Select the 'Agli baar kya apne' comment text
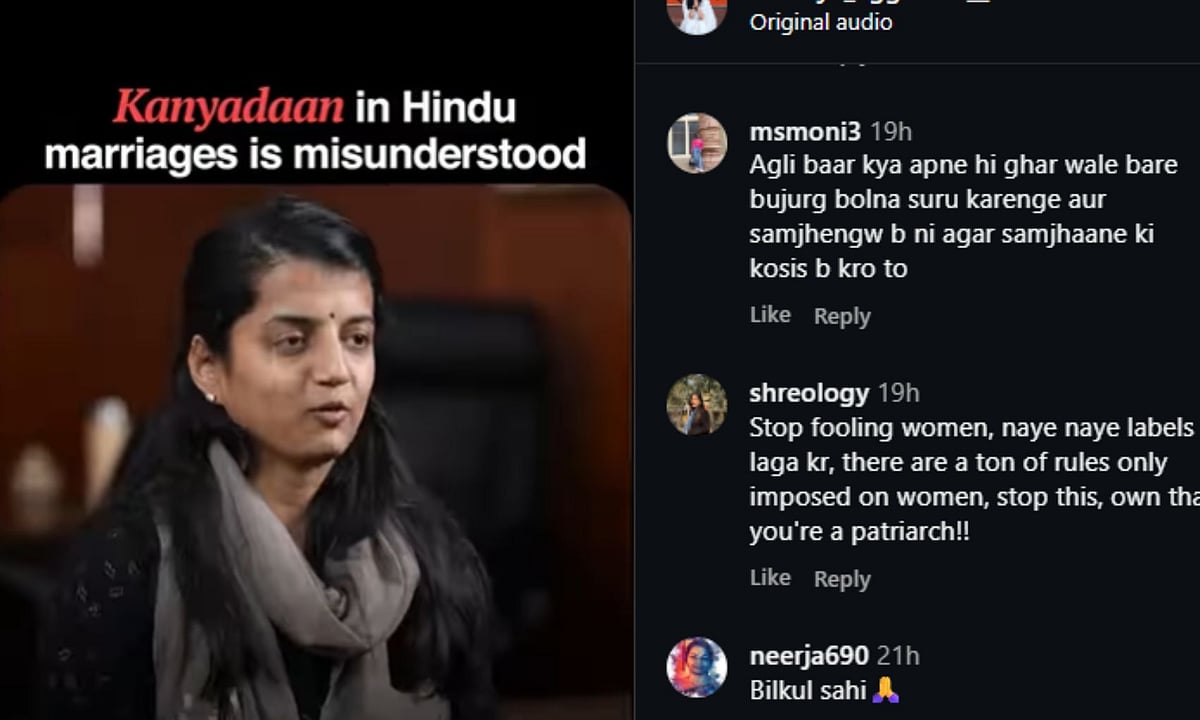Screen dimensions: 1200x720 point(964,217)
